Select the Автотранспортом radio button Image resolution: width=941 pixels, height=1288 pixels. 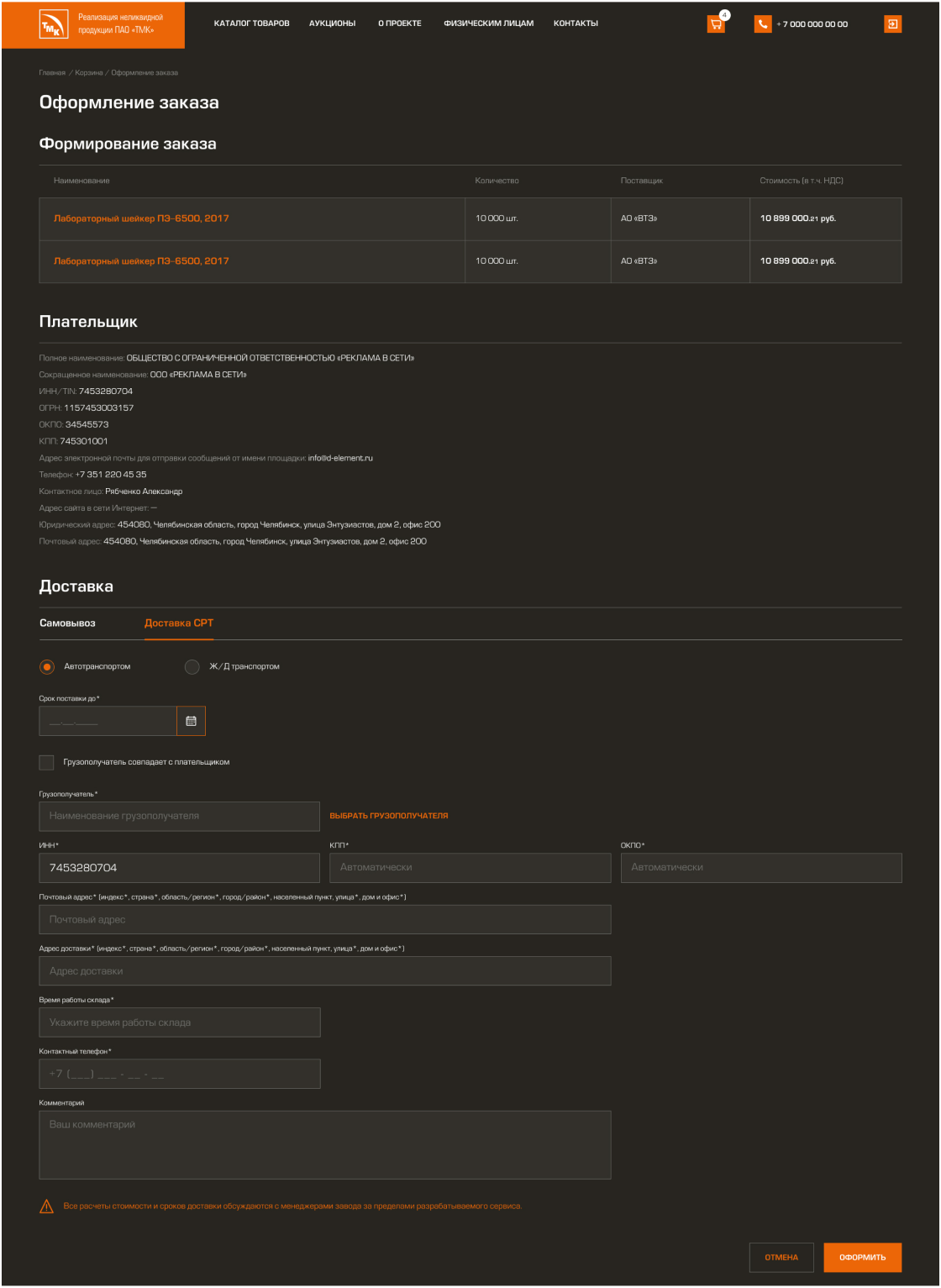[x=47, y=667]
